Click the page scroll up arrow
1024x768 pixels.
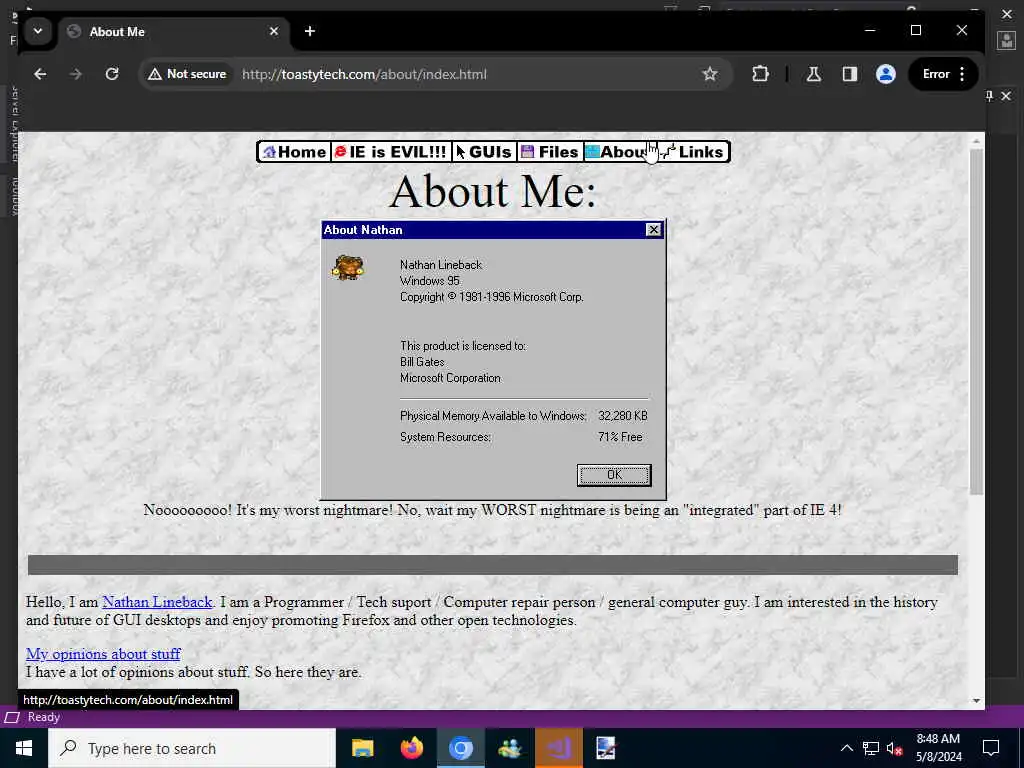[976, 141]
